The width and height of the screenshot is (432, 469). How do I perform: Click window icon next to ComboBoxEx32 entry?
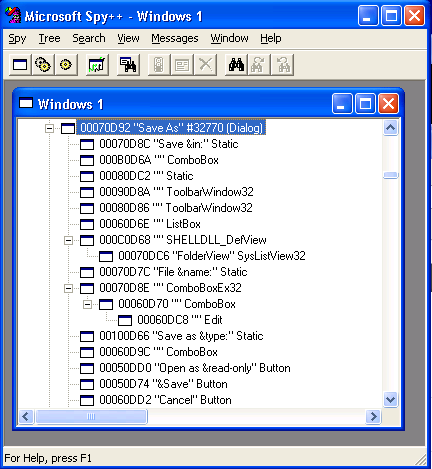coord(87,288)
